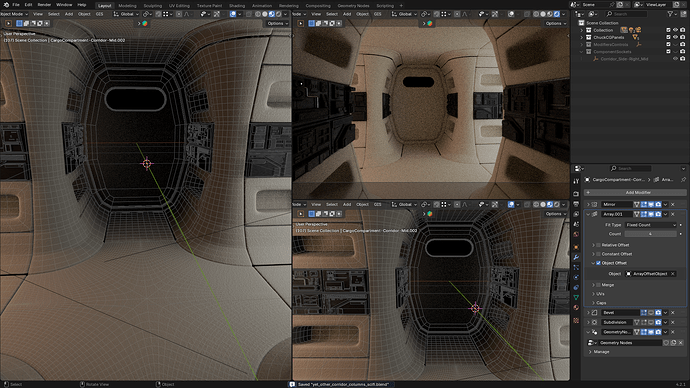Collapse the ComponentSockets collection

[x=582, y=51]
